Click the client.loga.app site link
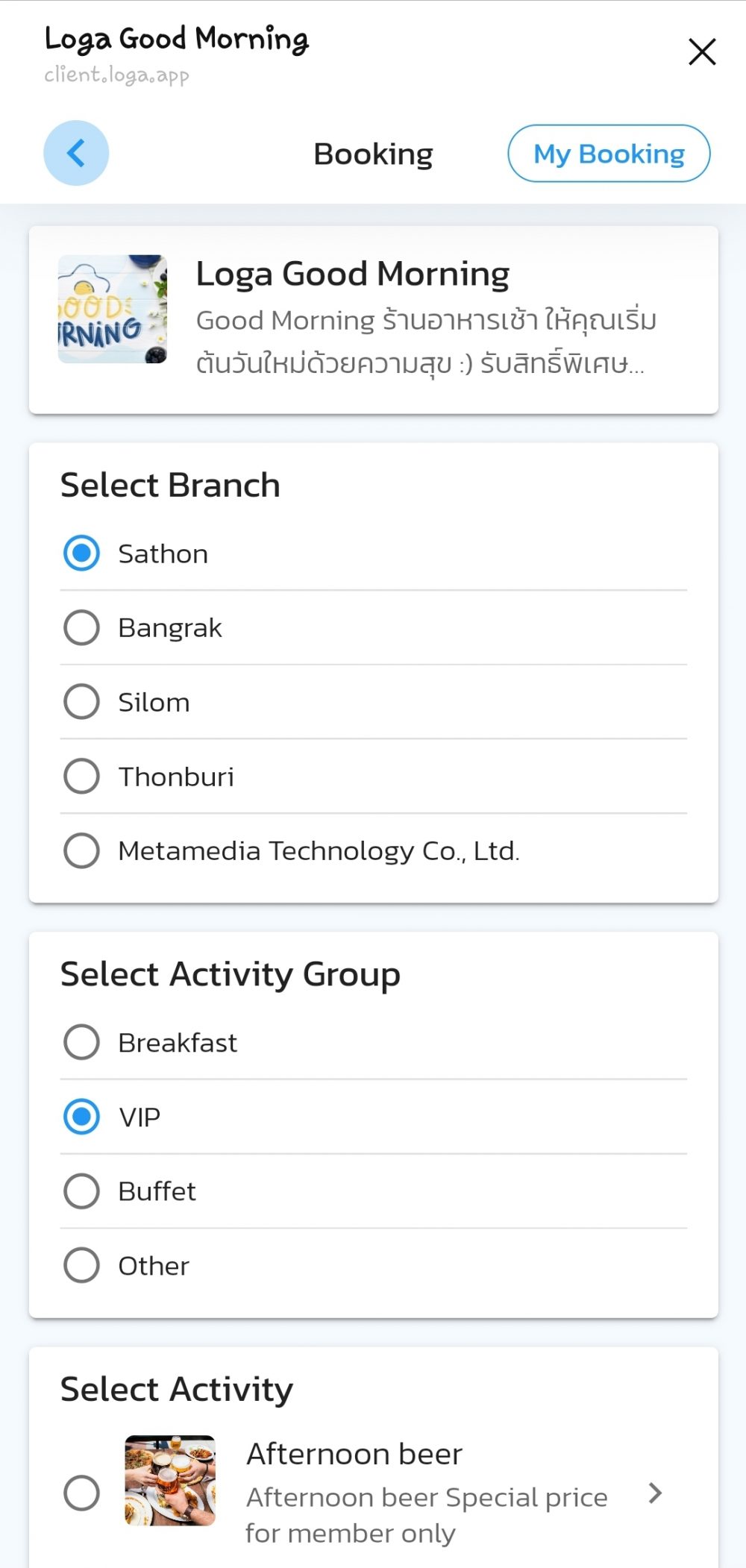Image resolution: width=746 pixels, height=1568 pixels. (x=116, y=74)
